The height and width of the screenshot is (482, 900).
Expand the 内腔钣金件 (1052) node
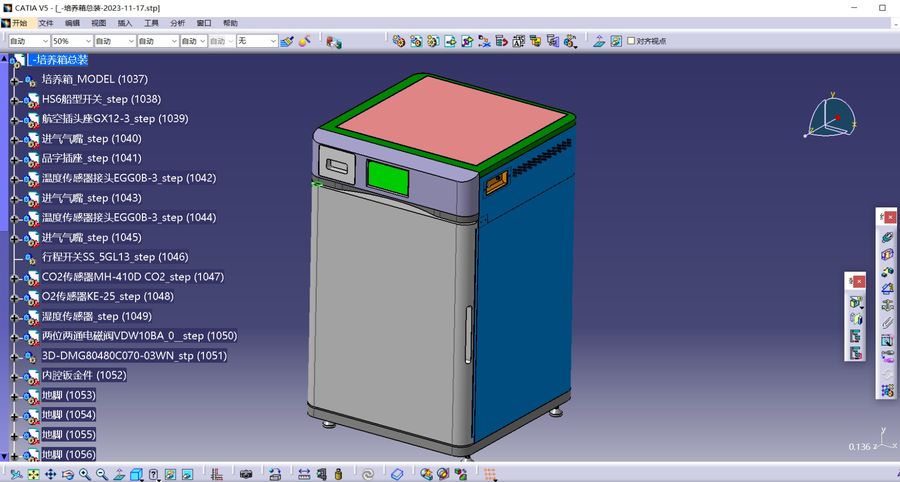click(15, 376)
